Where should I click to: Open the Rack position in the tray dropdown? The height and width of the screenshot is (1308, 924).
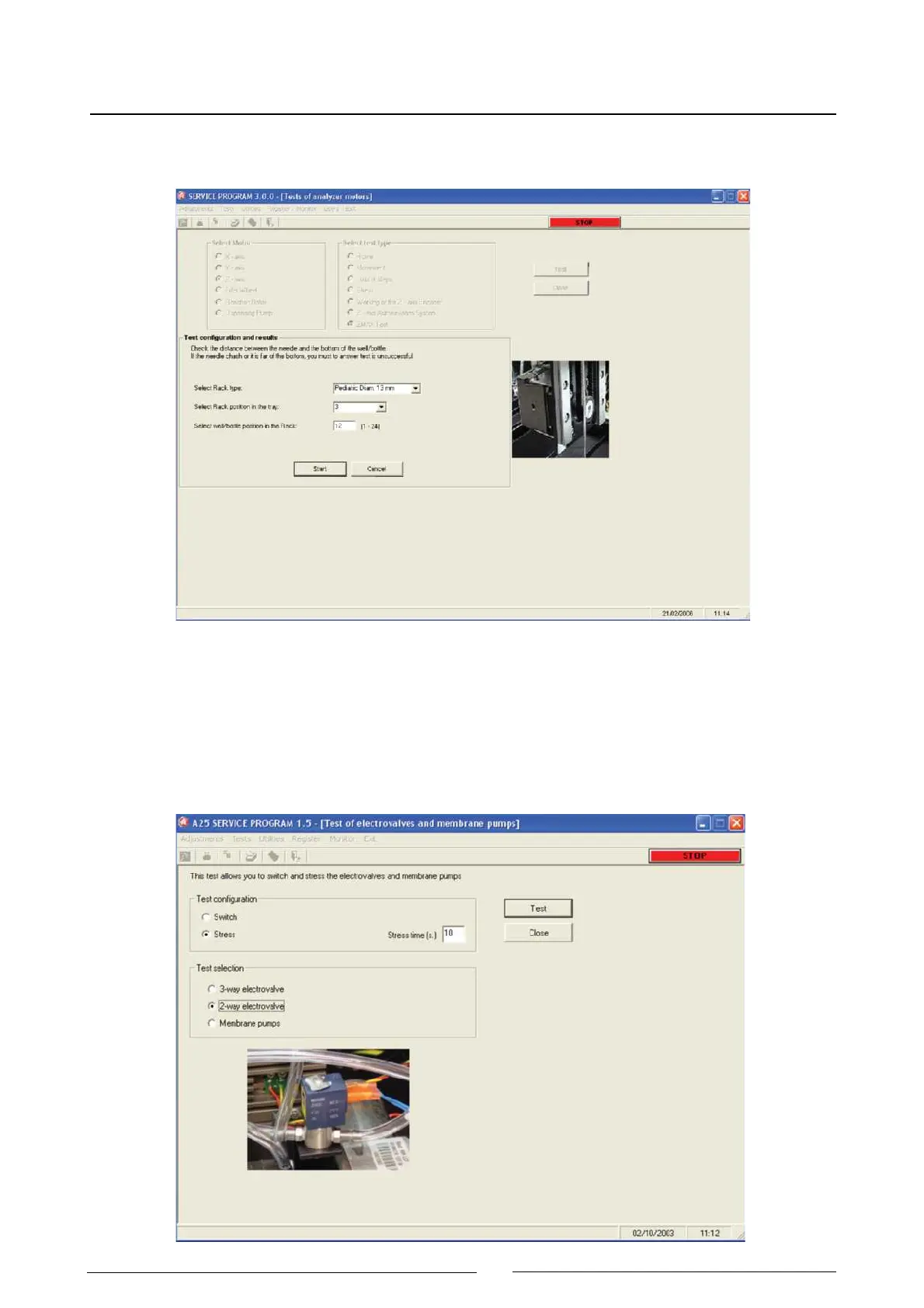point(381,407)
